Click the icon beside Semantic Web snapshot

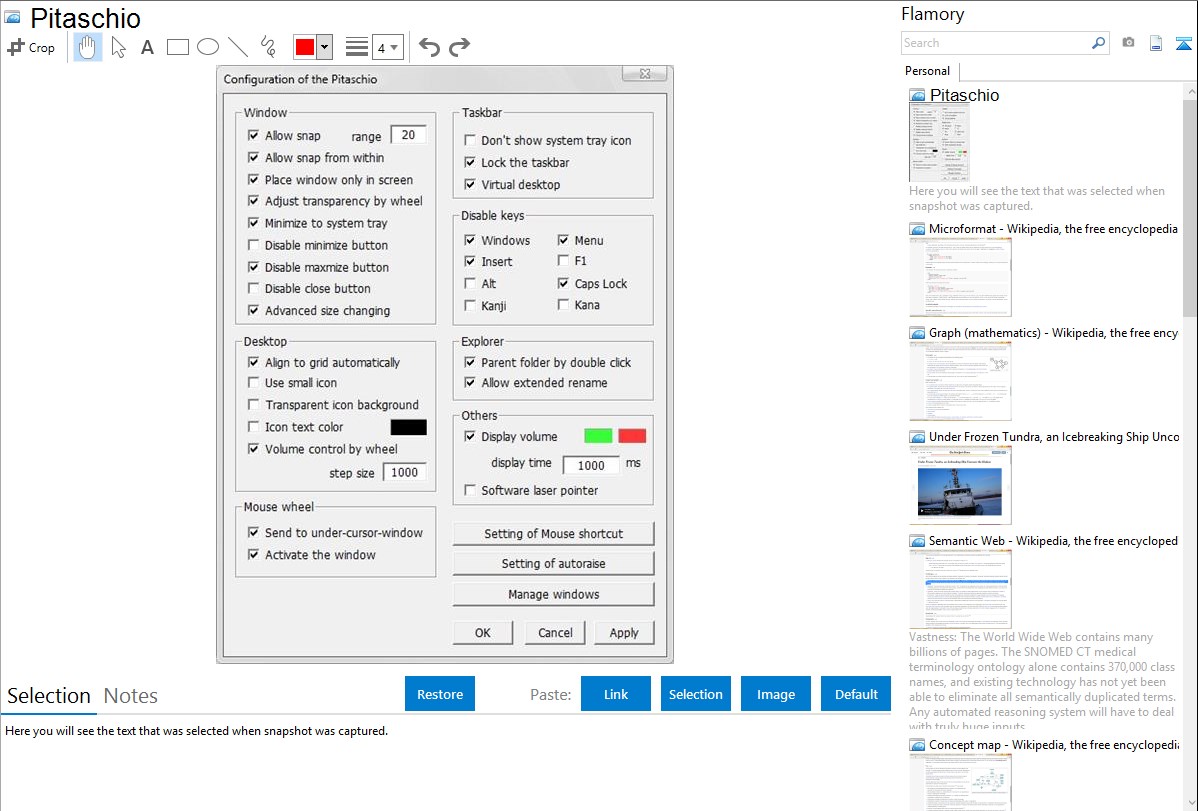point(917,541)
